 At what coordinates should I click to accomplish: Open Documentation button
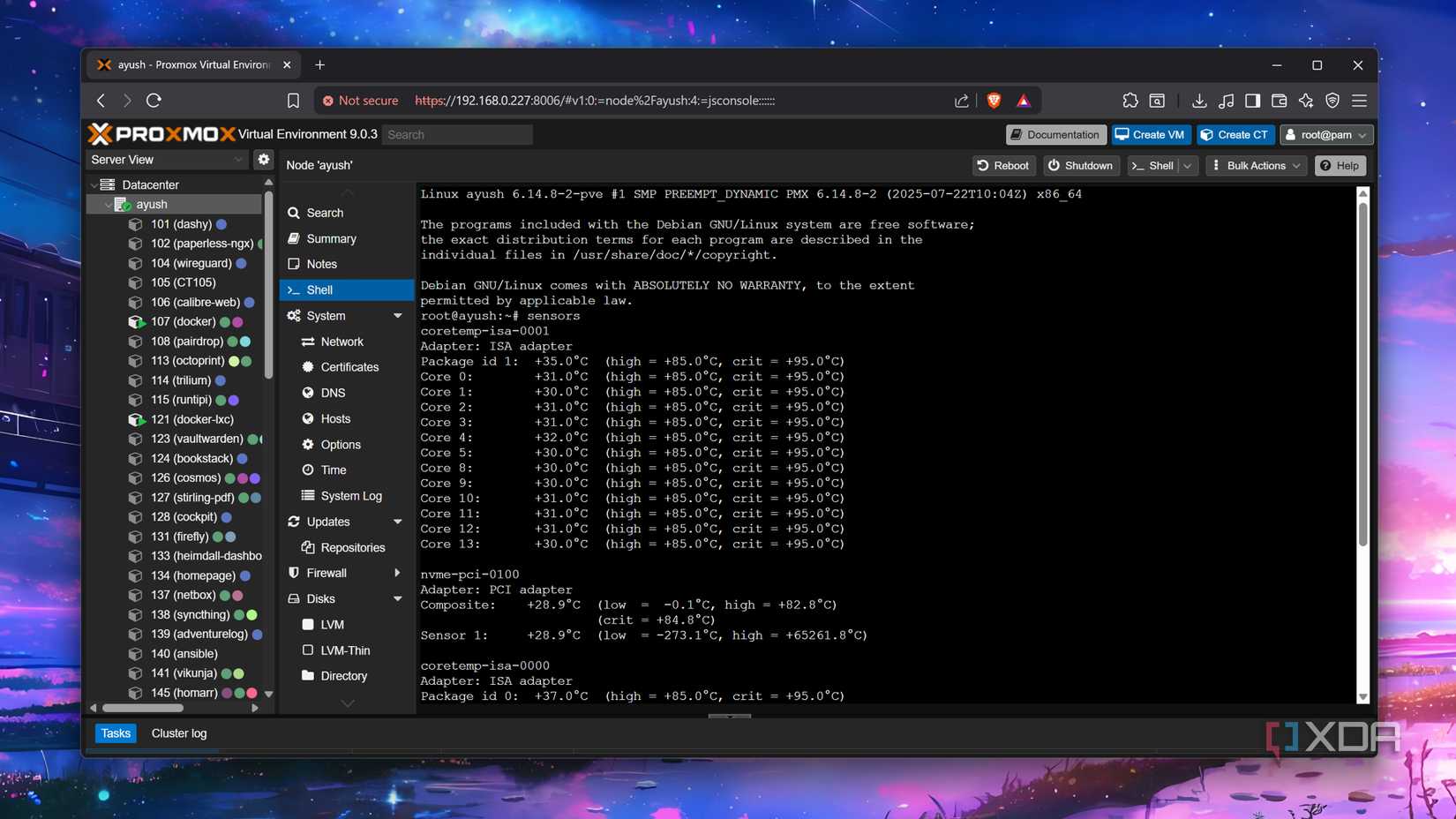(x=1055, y=134)
